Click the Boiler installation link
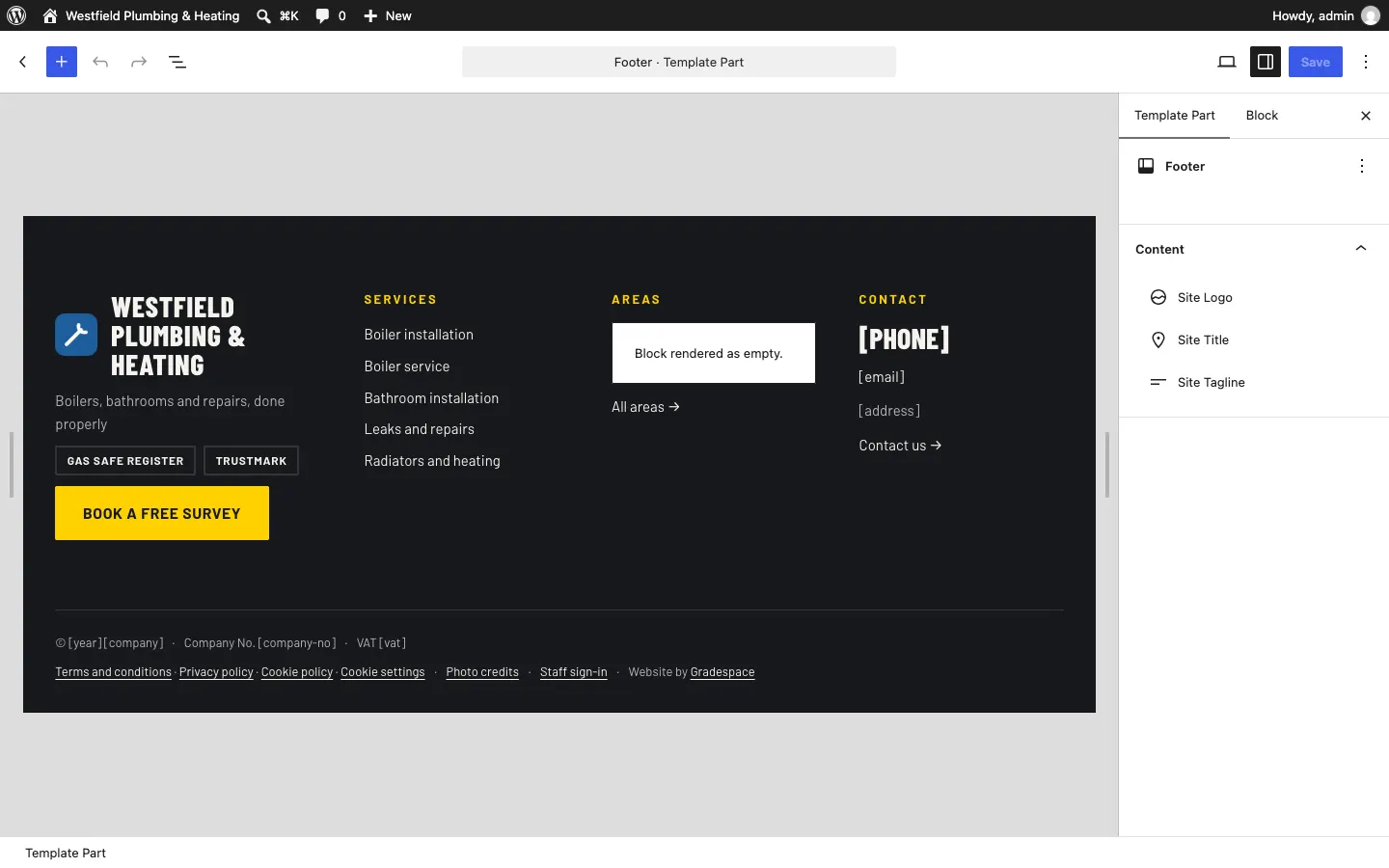 click(419, 335)
